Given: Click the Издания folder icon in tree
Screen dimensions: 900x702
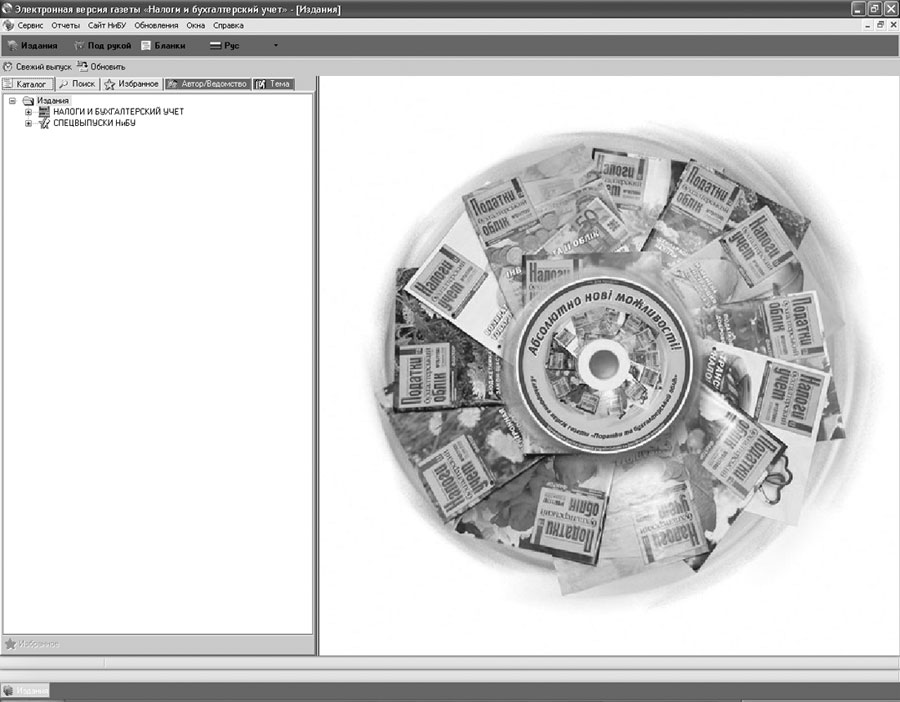Looking at the screenshot, I should [x=27, y=101].
